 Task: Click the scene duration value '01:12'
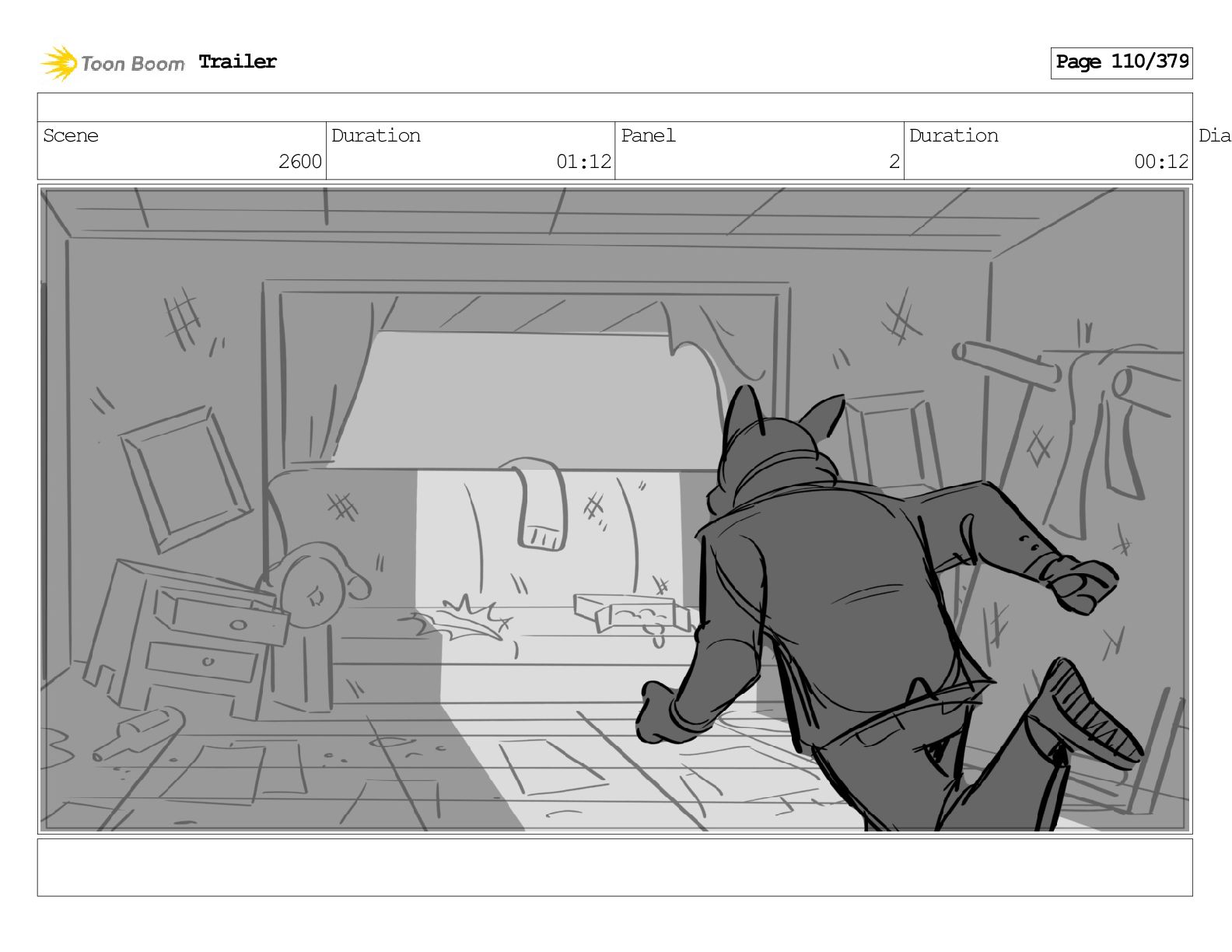(x=583, y=161)
